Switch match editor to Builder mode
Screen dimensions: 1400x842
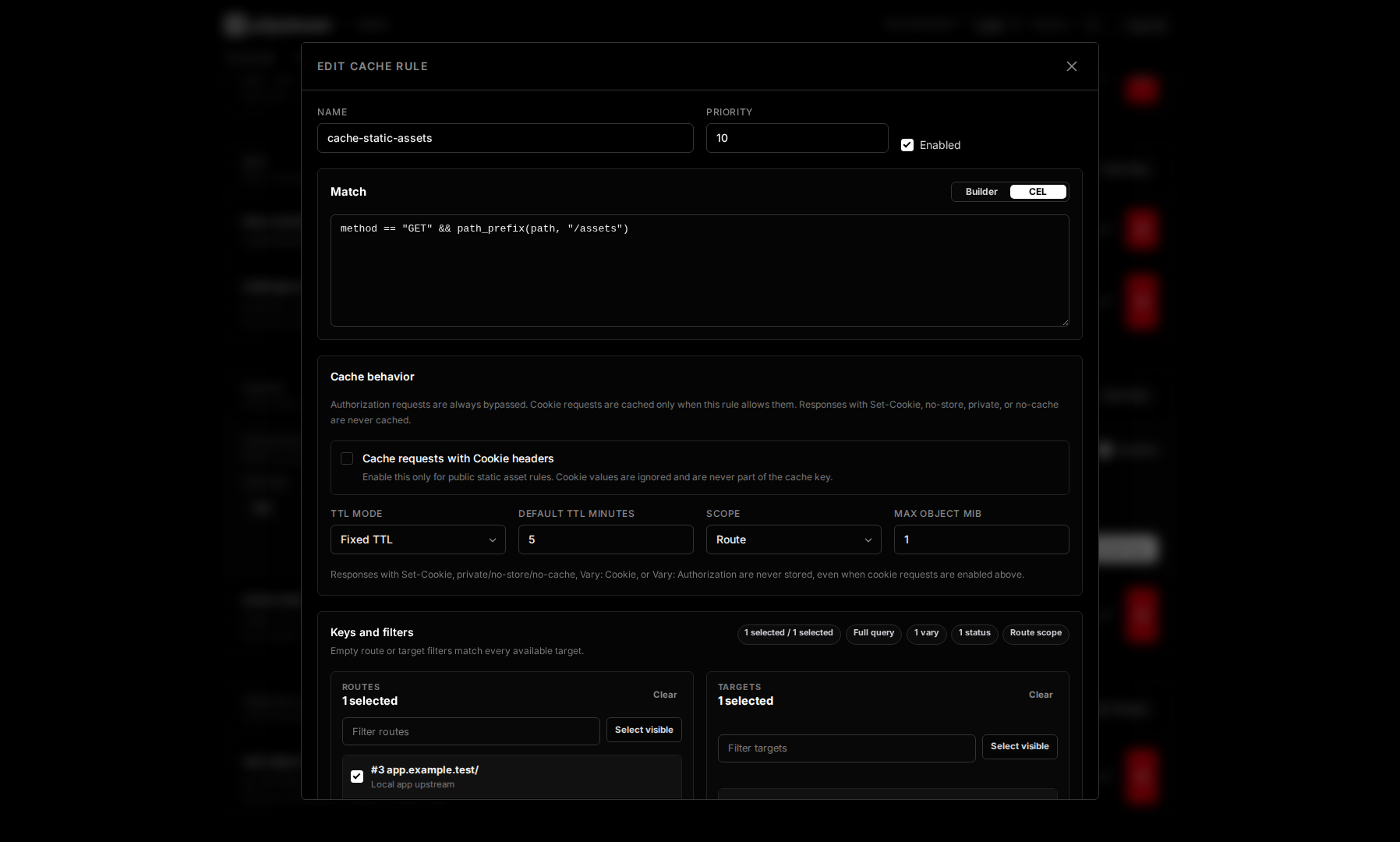[981, 192]
